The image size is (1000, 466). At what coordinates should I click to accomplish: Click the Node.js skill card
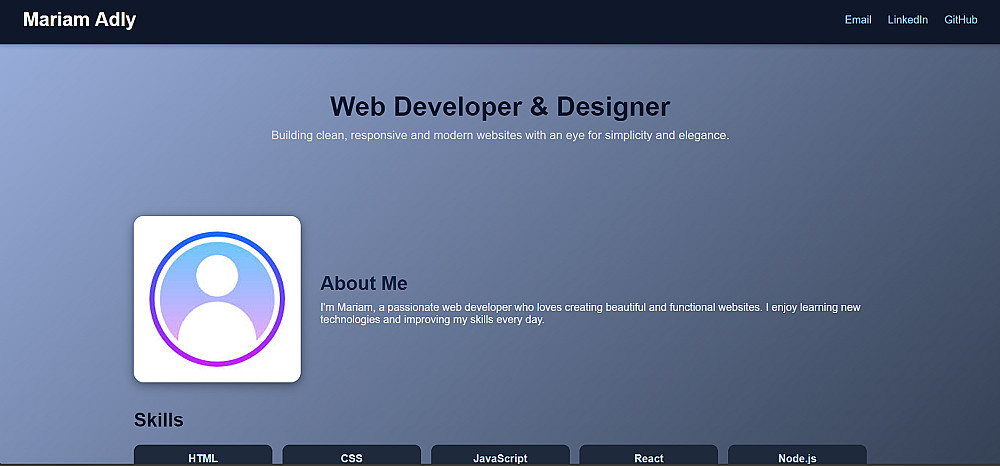tap(797, 455)
